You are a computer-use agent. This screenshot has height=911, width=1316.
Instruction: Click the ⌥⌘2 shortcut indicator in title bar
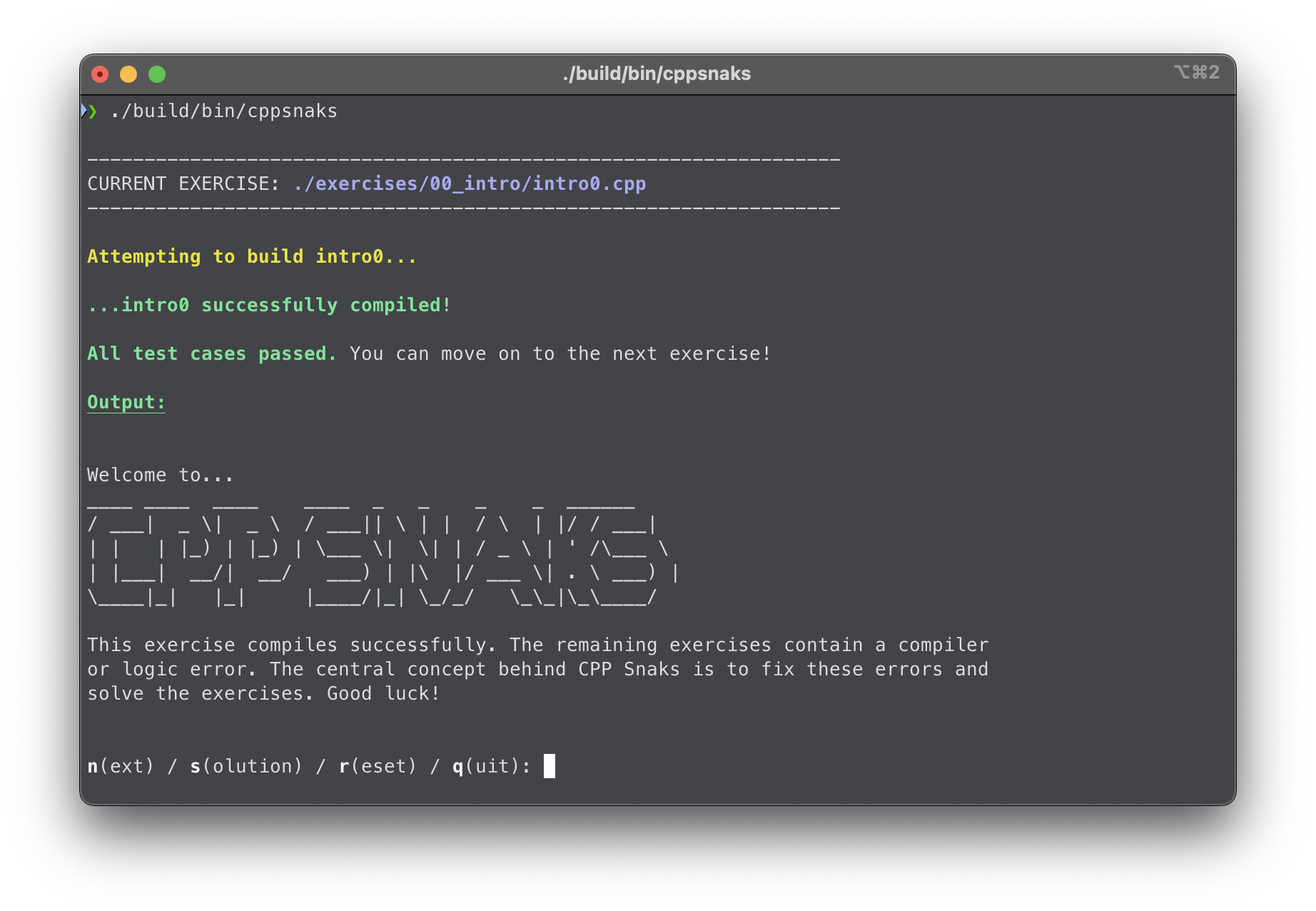(1196, 73)
